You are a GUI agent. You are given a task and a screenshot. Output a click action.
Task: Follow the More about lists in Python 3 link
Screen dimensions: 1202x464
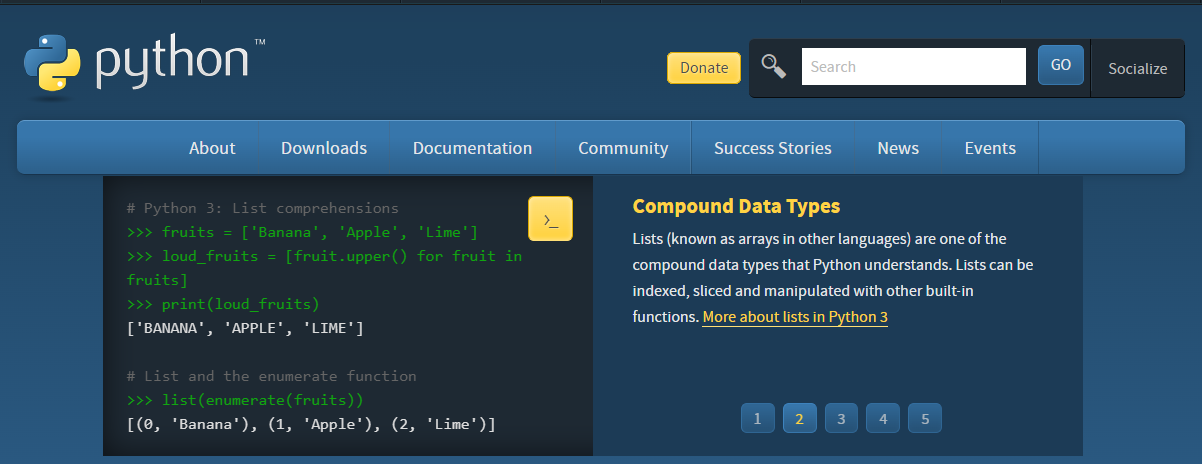click(795, 317)
